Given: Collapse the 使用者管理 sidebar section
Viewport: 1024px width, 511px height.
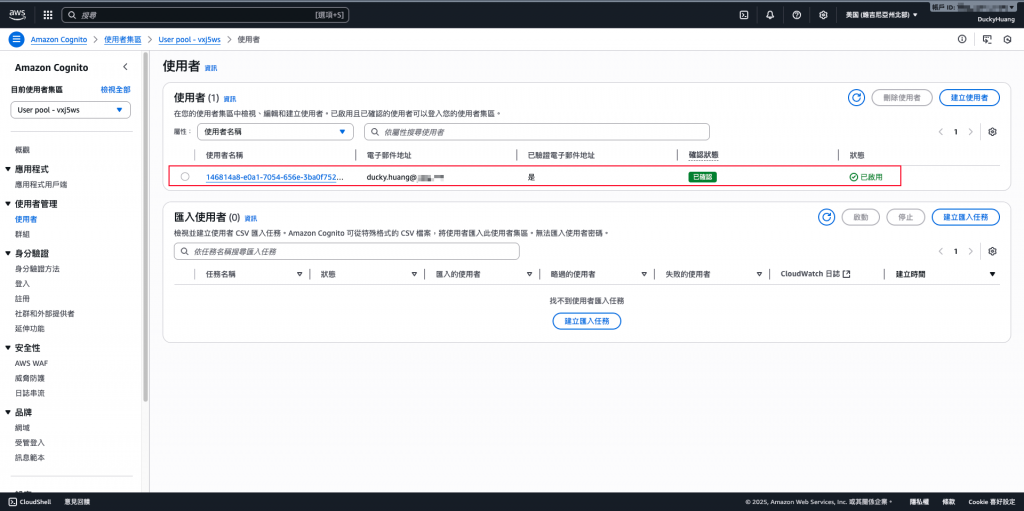Looking at the screenshot, I should click(x=8, y=204).
